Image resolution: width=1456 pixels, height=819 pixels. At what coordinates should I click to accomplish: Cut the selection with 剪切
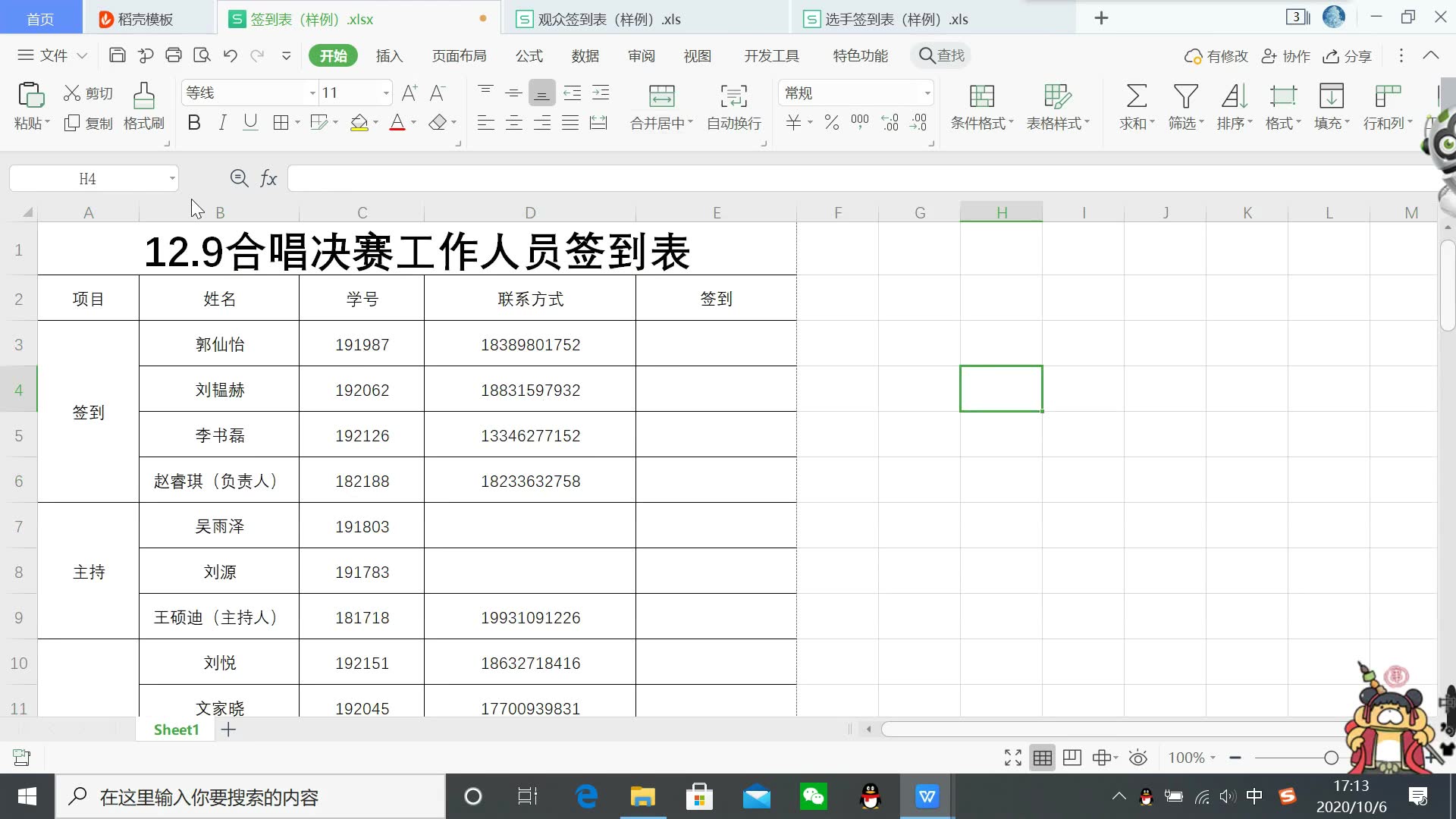coord(86,93)
